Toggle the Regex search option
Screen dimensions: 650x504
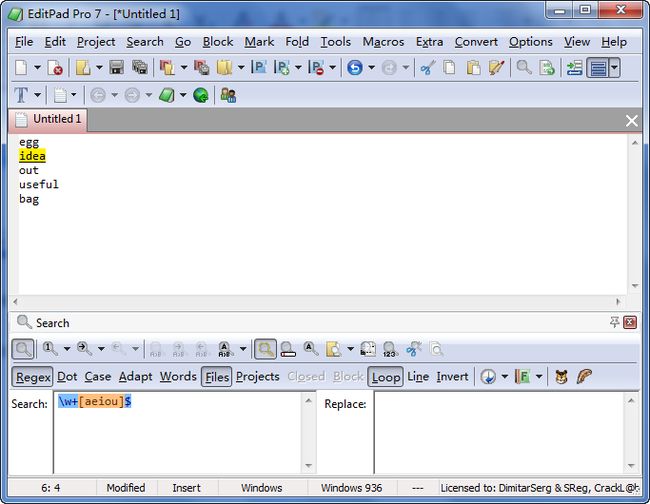(x=32, y=377)
